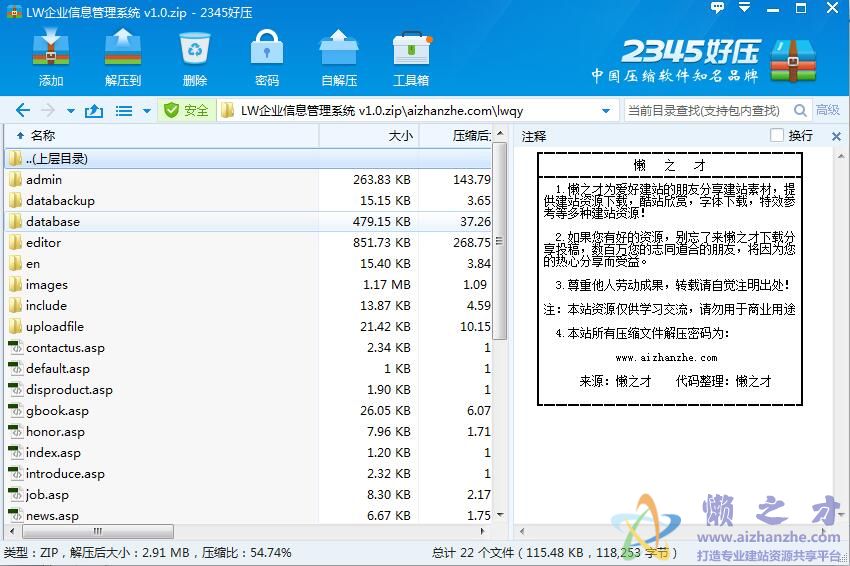
Task: Open the 密码 (Password) lock icon
Action: coord(267,58)
